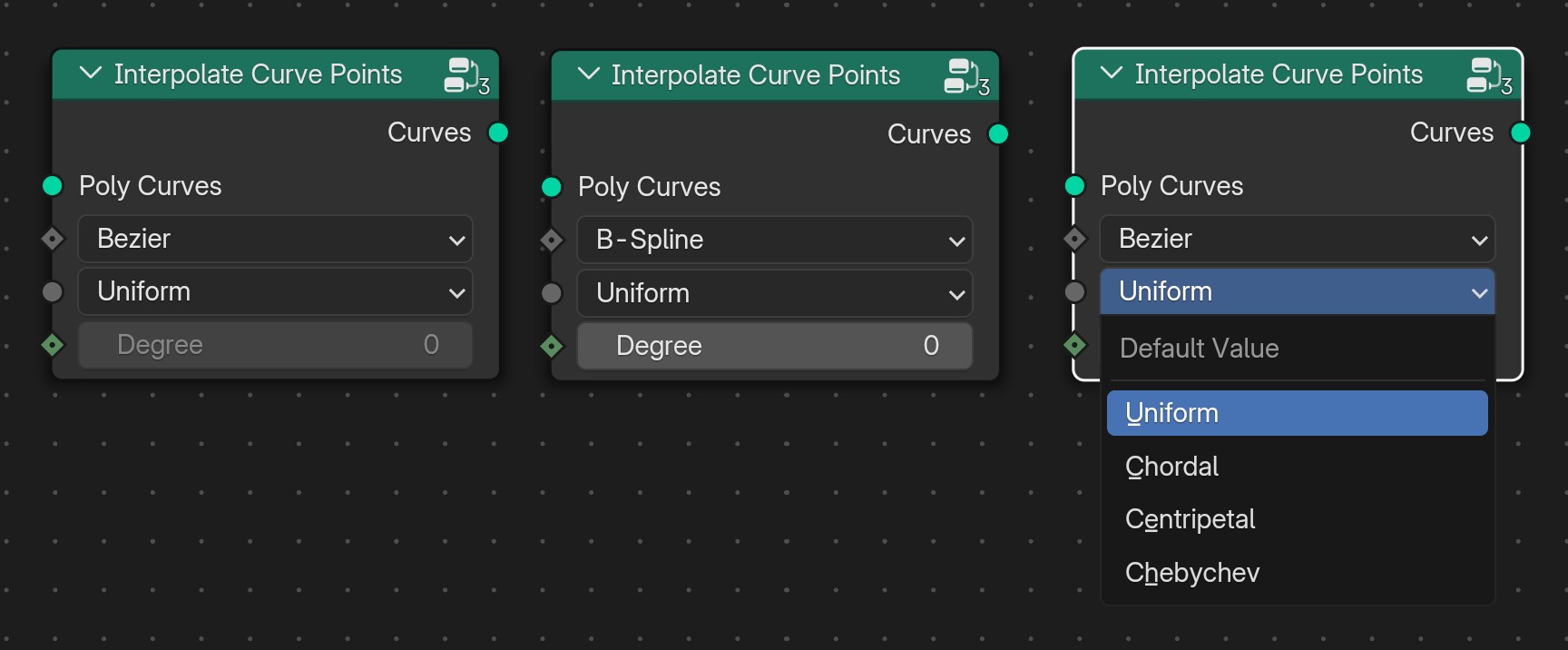
Task: Click Curves output socket on B-Spline node
Action: coord(998,134)
